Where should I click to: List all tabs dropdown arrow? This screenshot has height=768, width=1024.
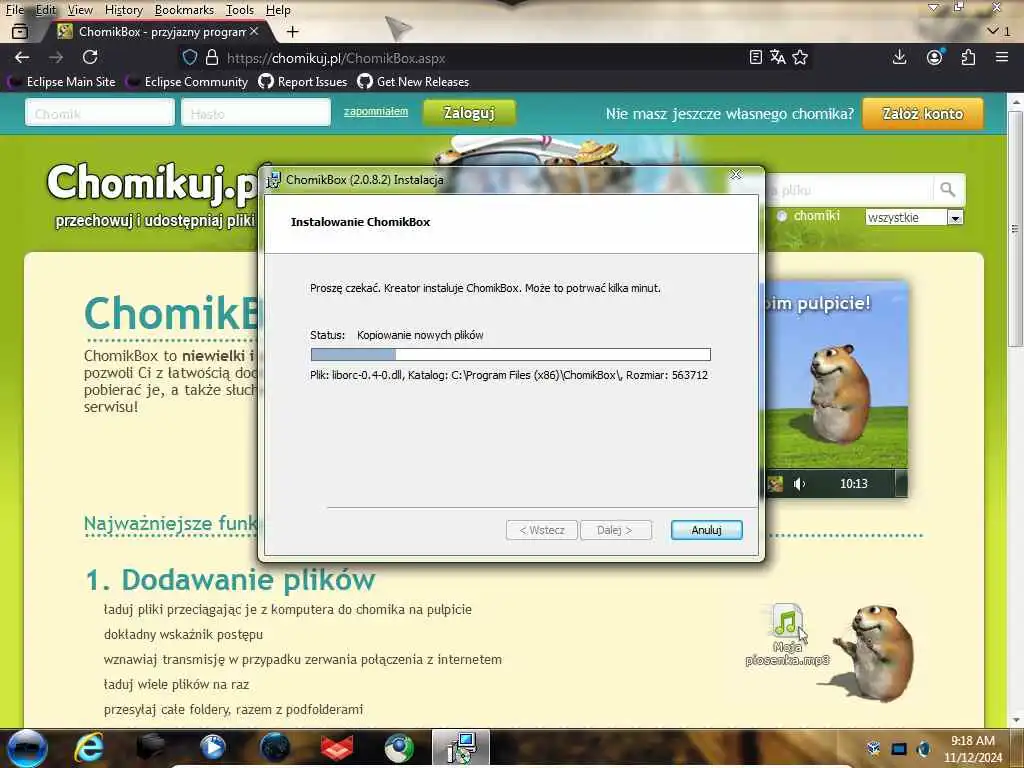993,31
